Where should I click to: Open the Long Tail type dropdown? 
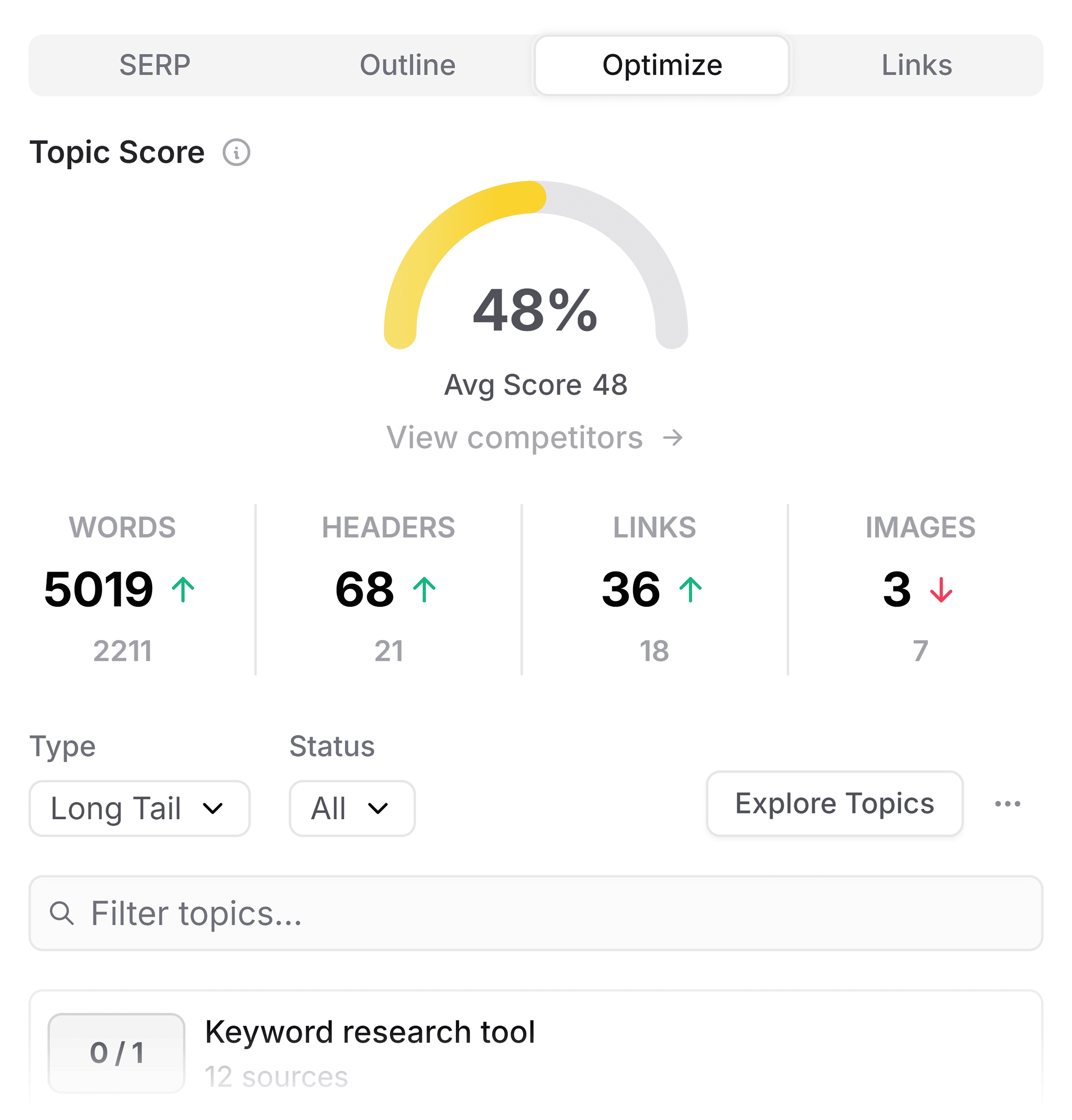pyautogui.click(x=139, y=808)
